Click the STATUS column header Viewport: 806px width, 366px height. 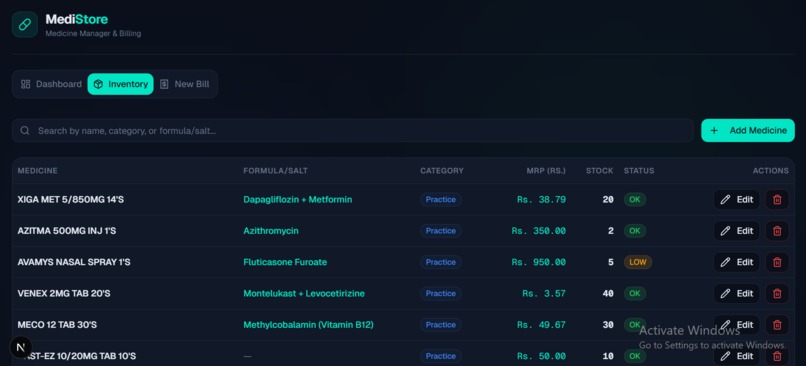639,171
